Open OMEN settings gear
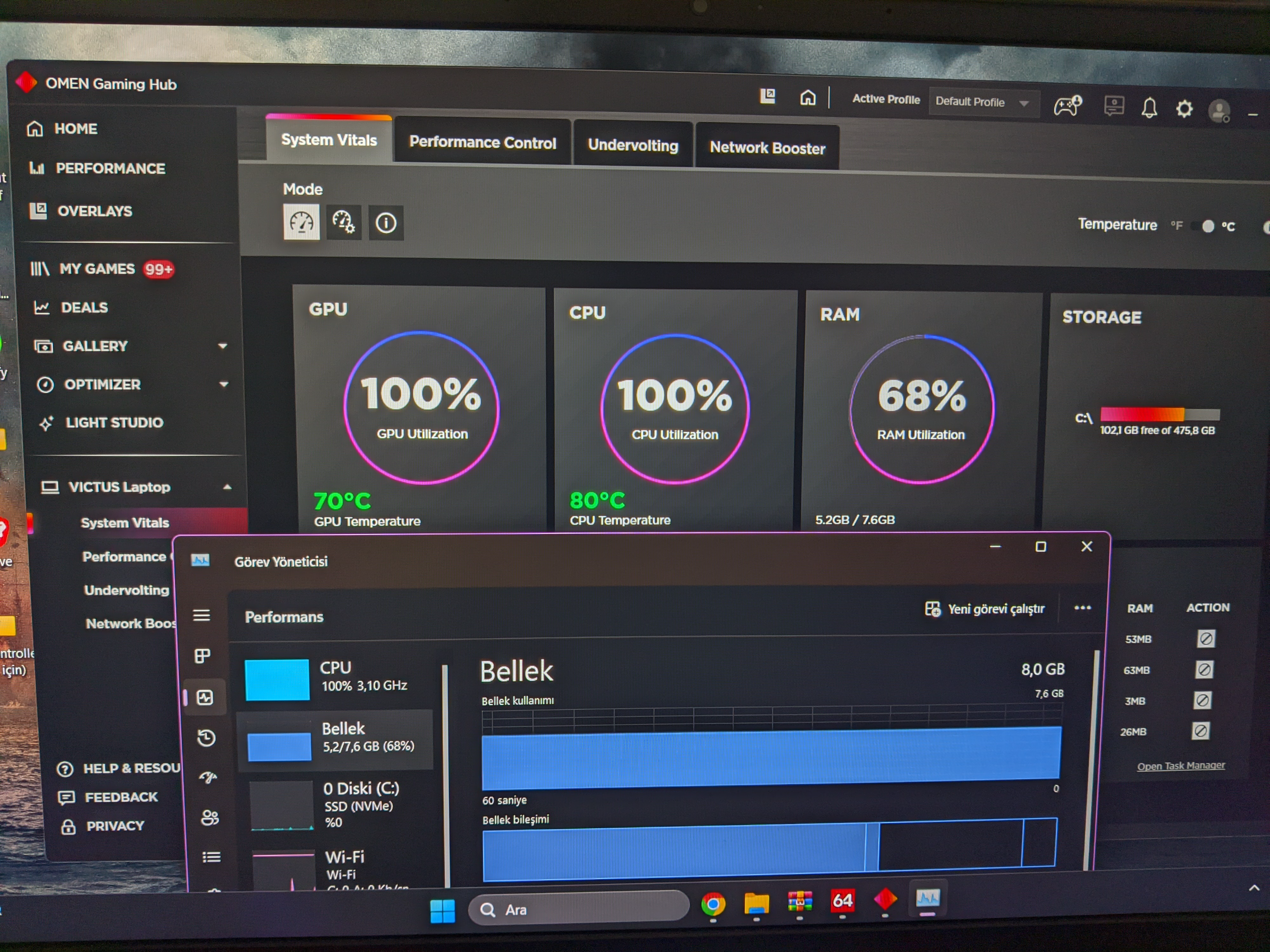 (1184, 108)
